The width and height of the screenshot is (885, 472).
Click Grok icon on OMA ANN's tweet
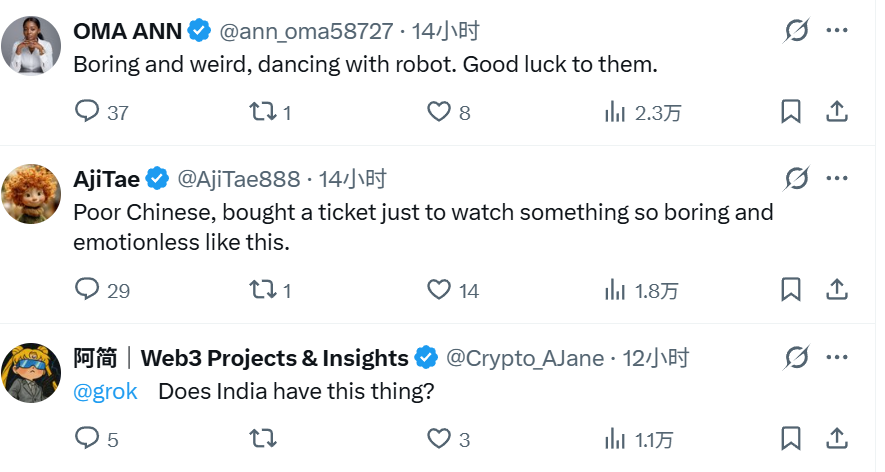click(x=796, y=31)
